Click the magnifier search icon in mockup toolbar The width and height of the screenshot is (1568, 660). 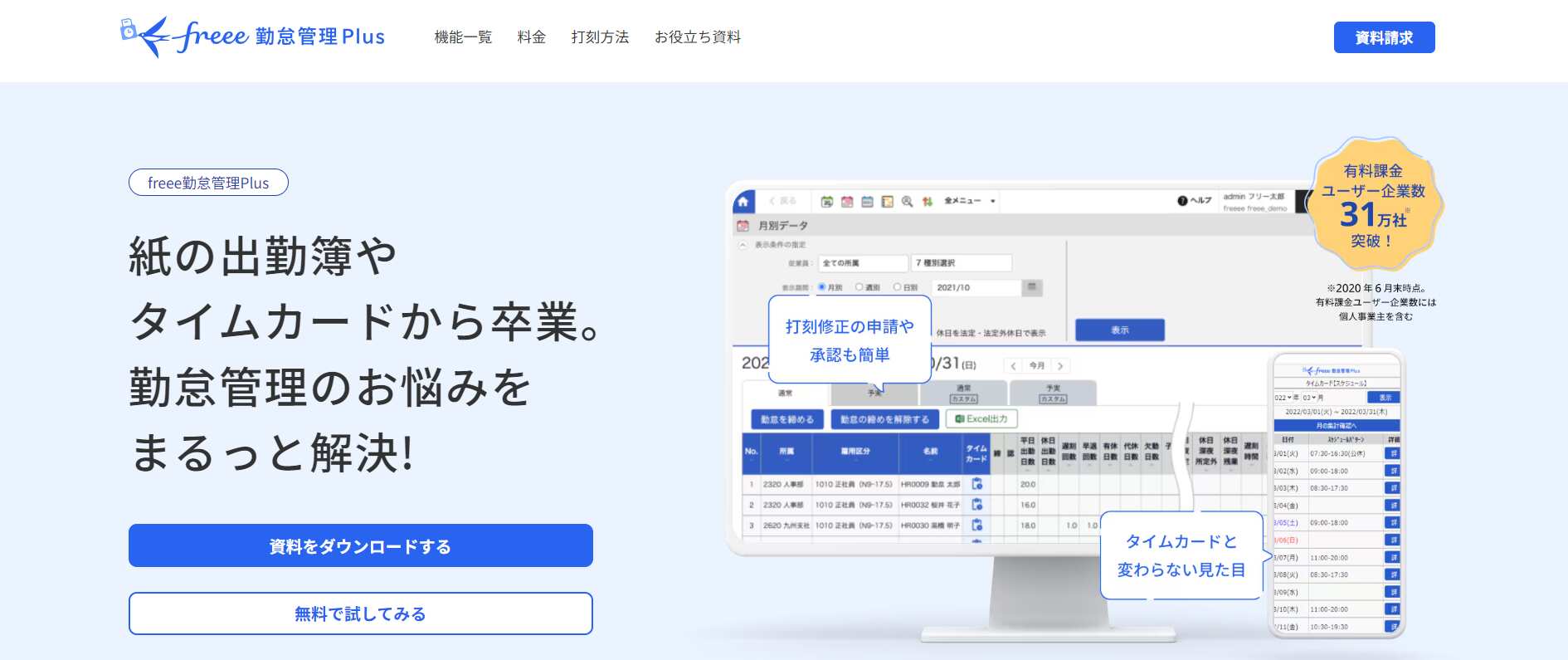907,201
